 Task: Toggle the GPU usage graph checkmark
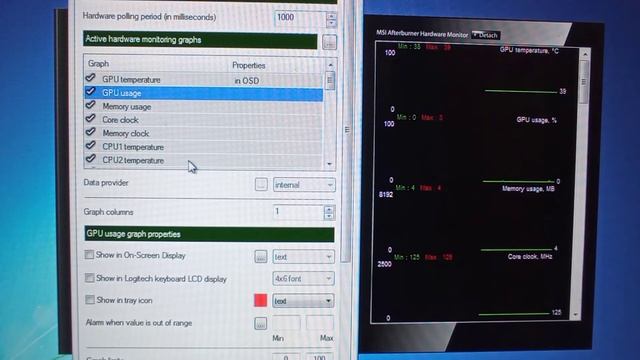pyautogui.click(x=90, y=91)
